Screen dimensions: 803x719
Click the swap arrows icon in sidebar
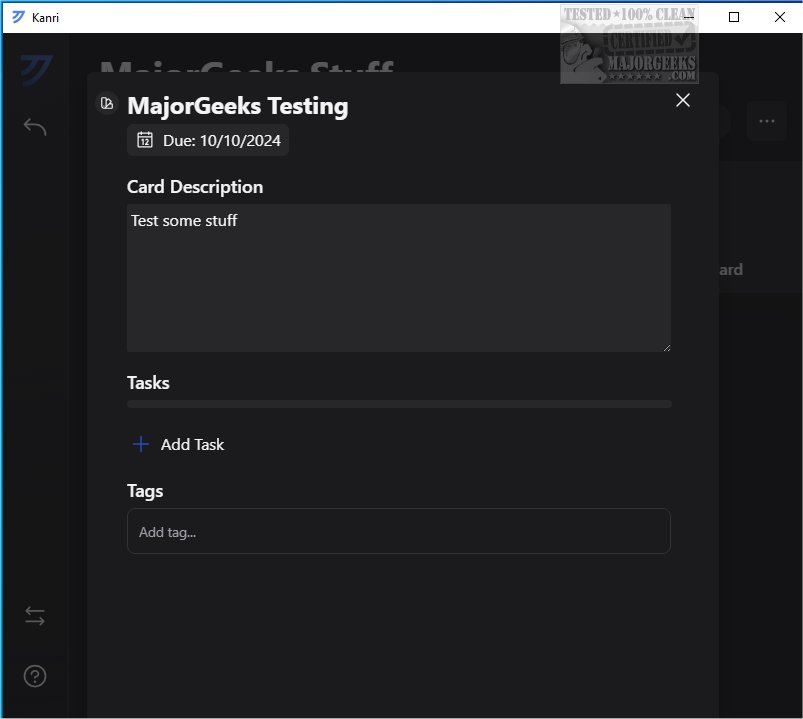coord(35,616)
